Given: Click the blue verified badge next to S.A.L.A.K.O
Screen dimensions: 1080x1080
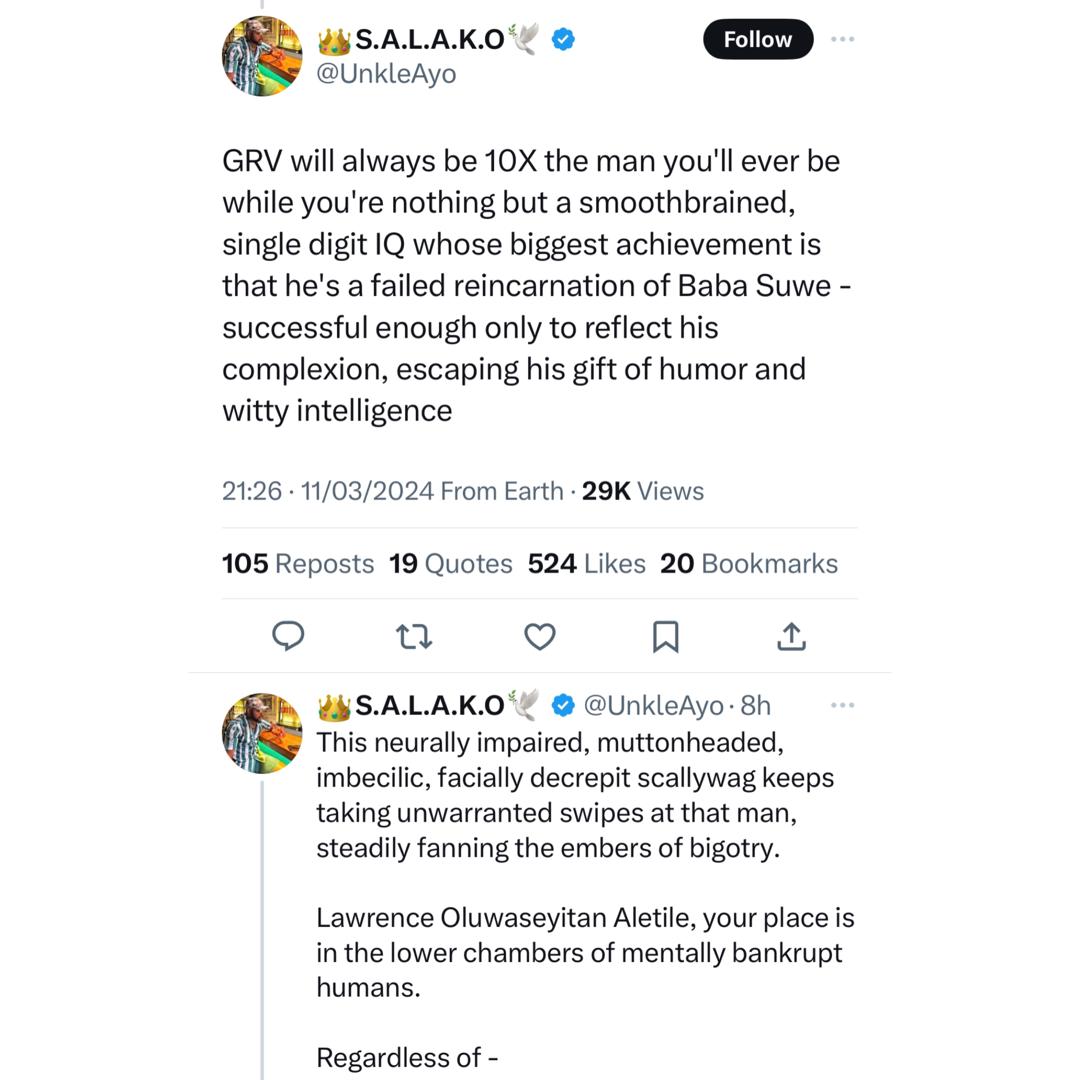Looking at the screenshot, I should pos(563,39).
